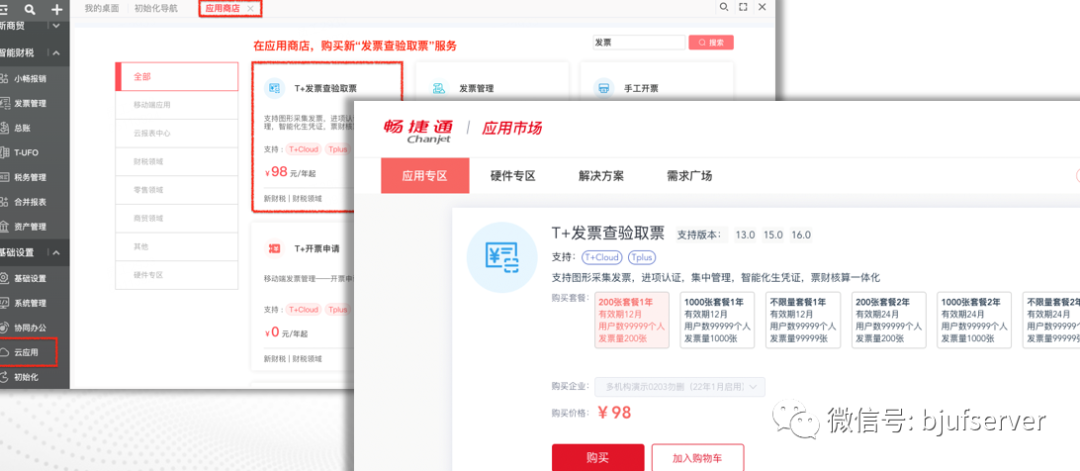Viewport: 1080px width, 471px height.
Task: Click version 13.0 next to 支持版本
Action: [x=745, y=235]
